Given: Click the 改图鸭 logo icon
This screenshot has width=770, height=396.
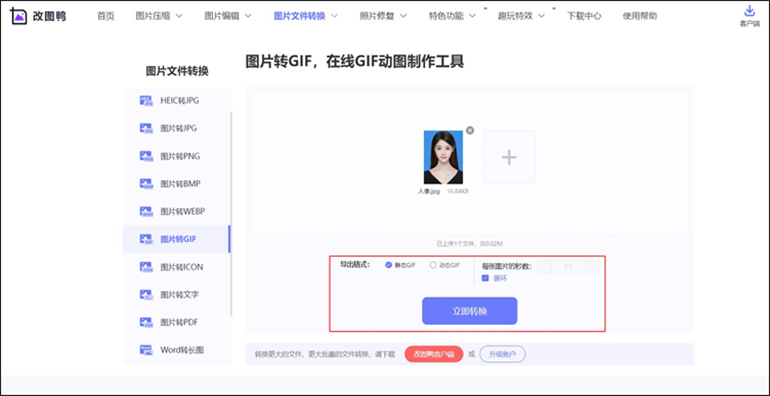Looking at the screenshot, I should pos(19,16).
